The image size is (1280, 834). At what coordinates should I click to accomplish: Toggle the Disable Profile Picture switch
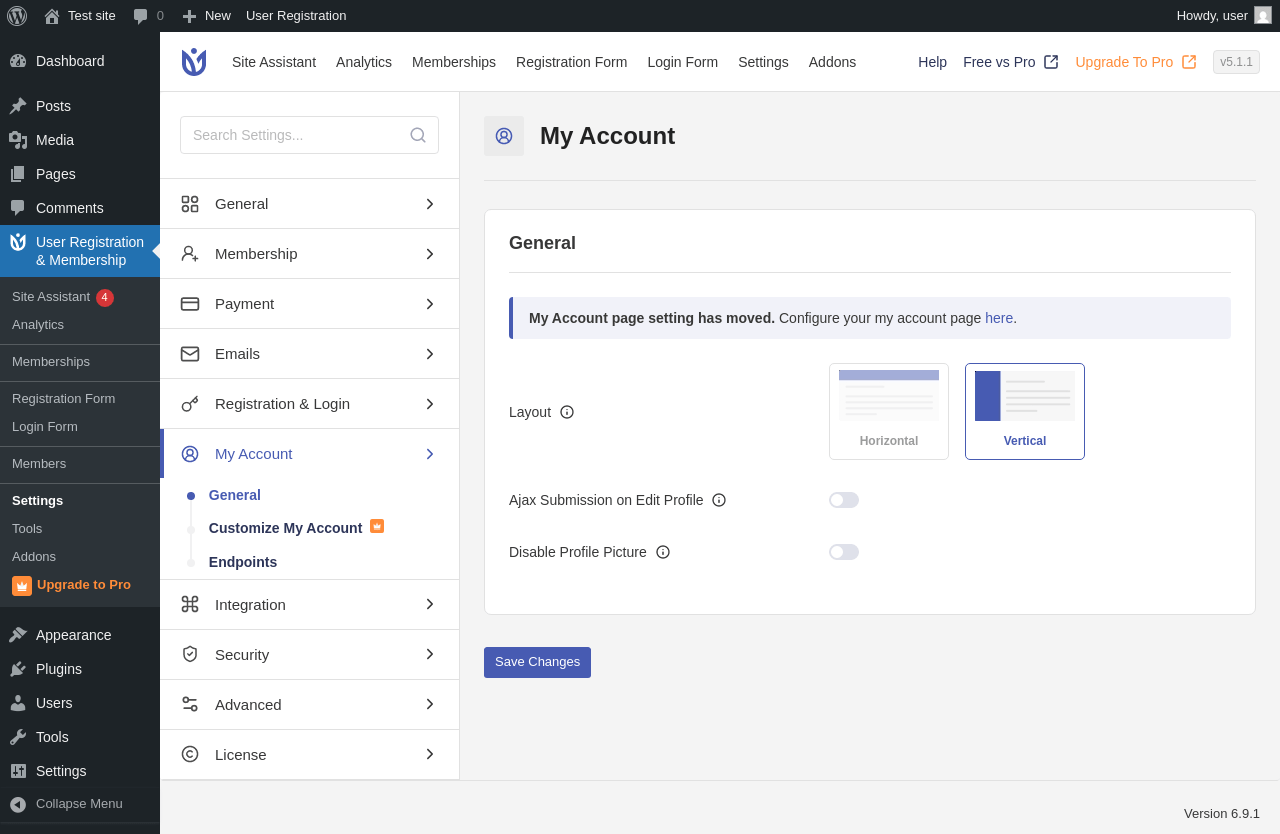[x=844, y=552]
